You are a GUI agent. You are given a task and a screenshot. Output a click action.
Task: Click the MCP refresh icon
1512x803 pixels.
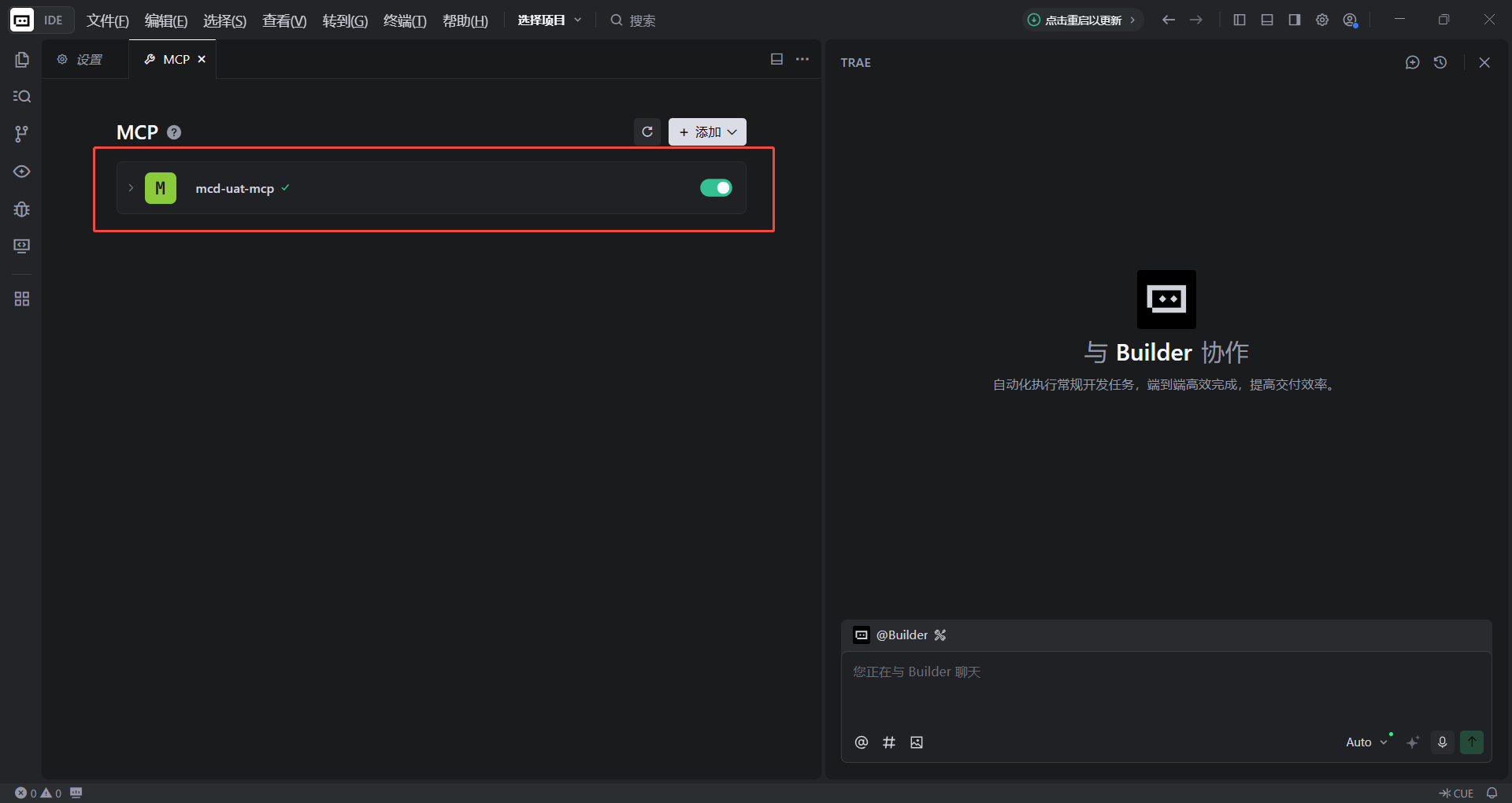(647, 132)
